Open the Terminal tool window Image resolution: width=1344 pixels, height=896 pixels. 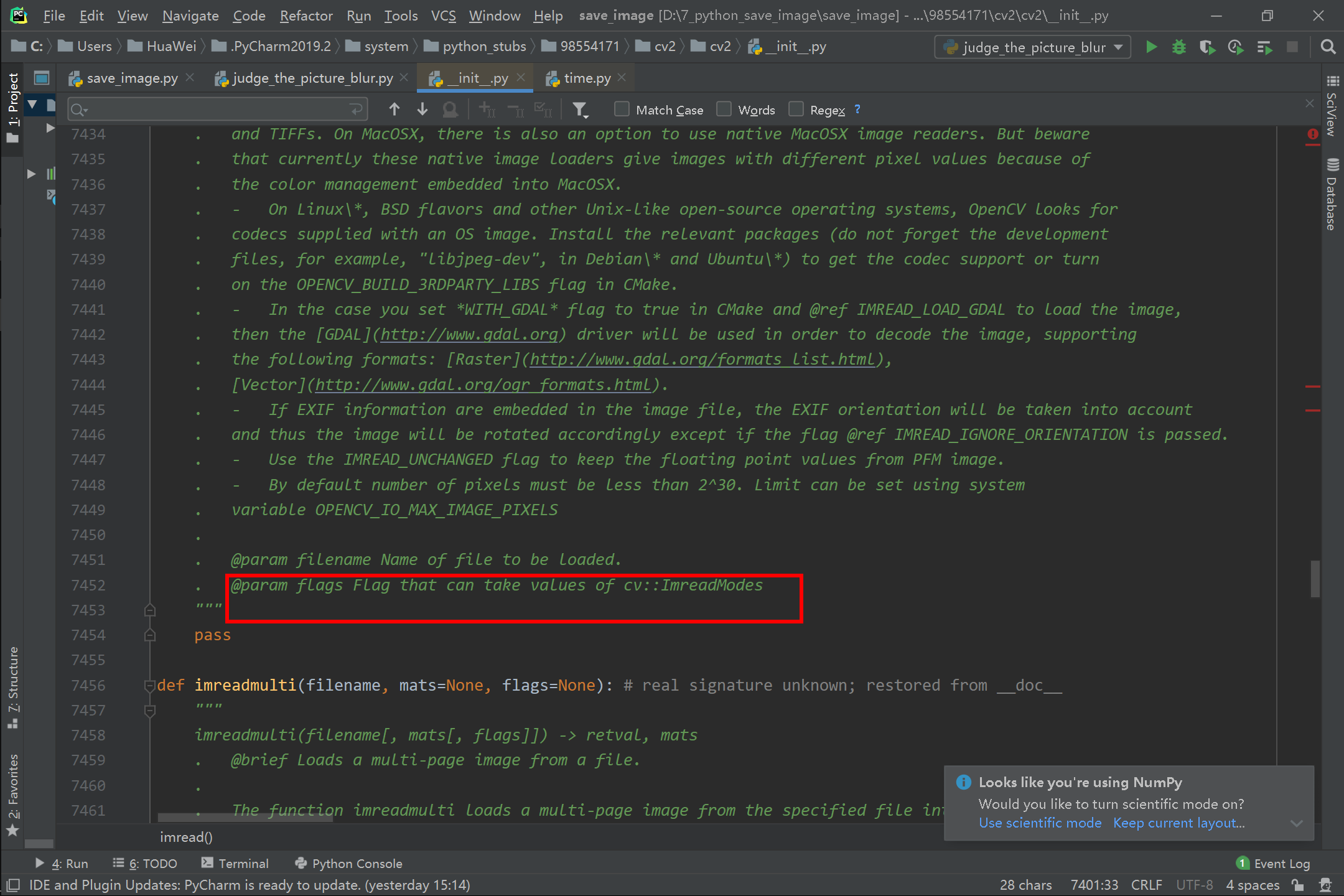(235, 864)
